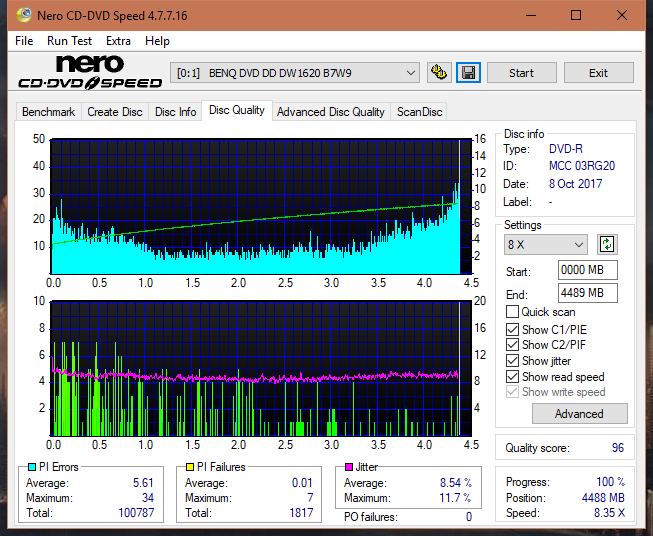Click the PI Failures jitter graph
653x536 pixels.
coord(261,369)
